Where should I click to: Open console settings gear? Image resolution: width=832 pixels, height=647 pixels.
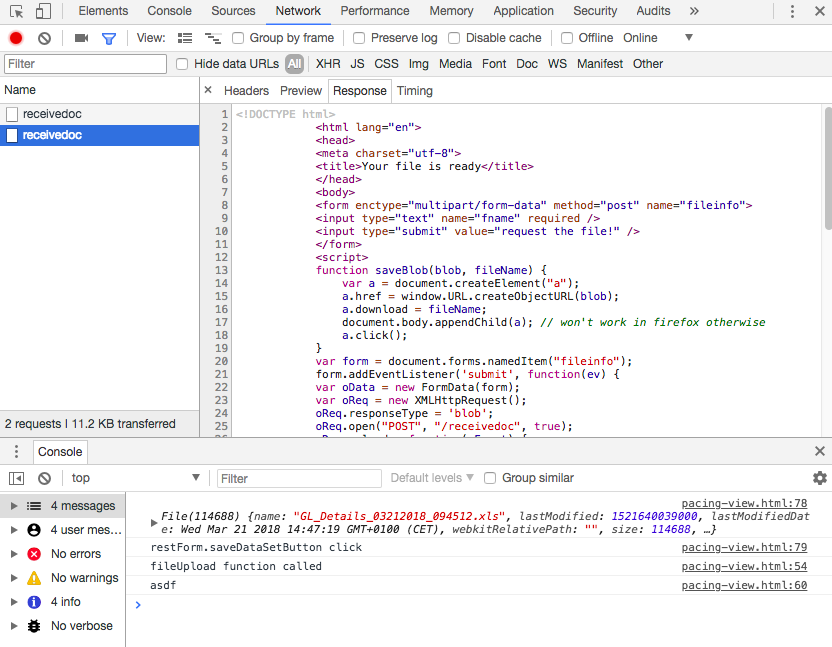coord(820,478)
